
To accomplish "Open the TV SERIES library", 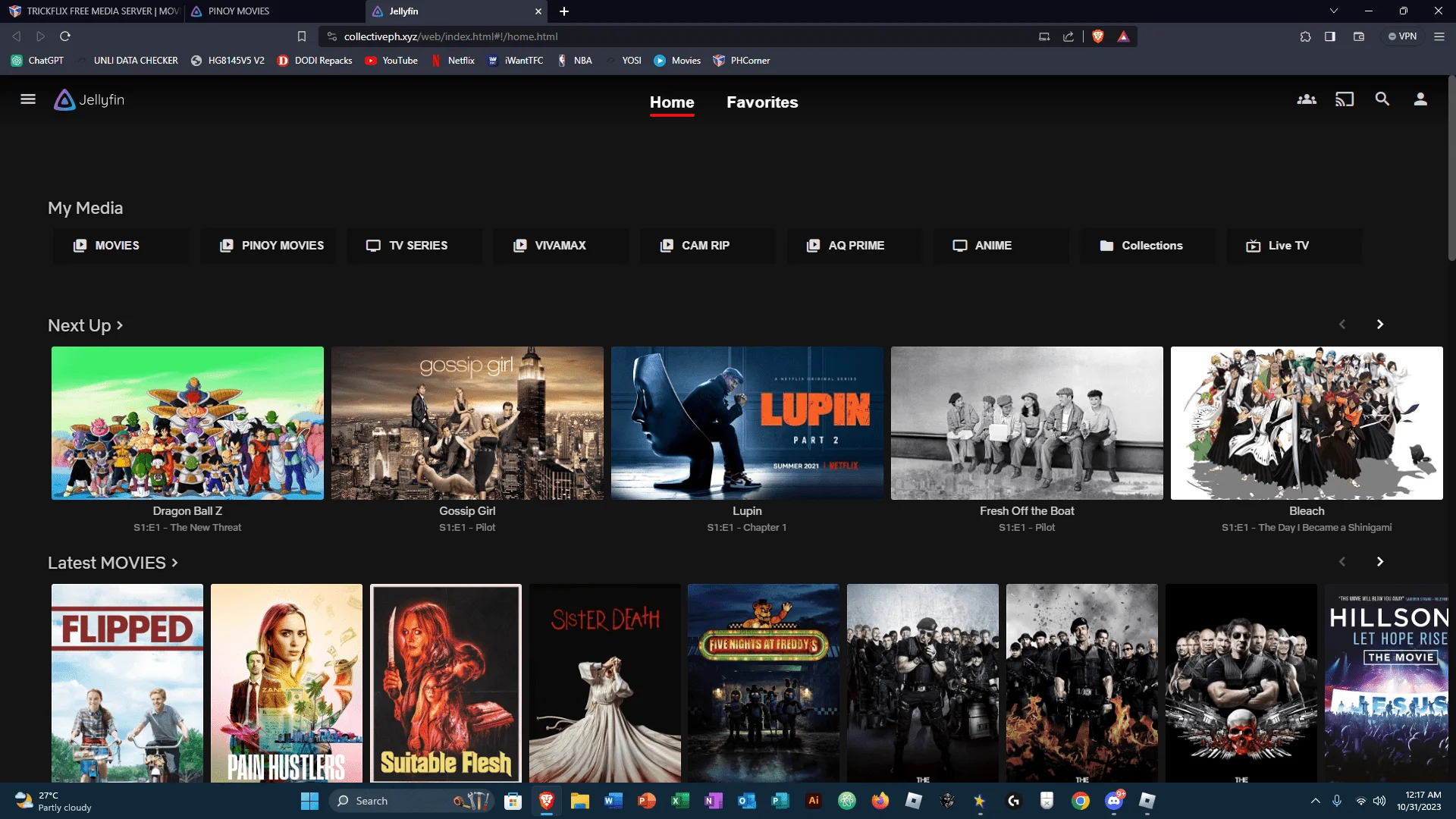I will (414, 246).
